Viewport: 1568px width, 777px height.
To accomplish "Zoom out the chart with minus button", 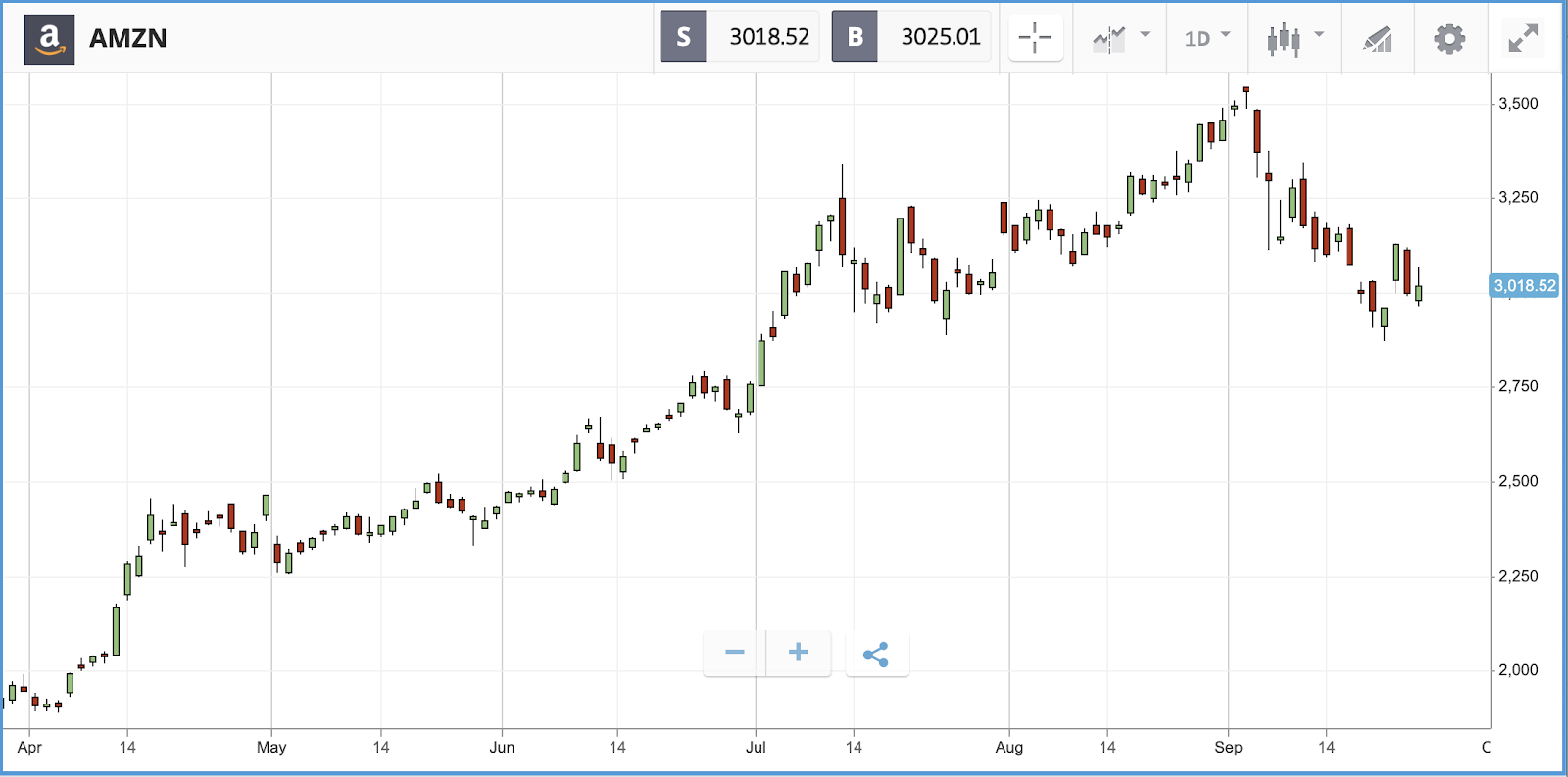I will tap(735, 653).
